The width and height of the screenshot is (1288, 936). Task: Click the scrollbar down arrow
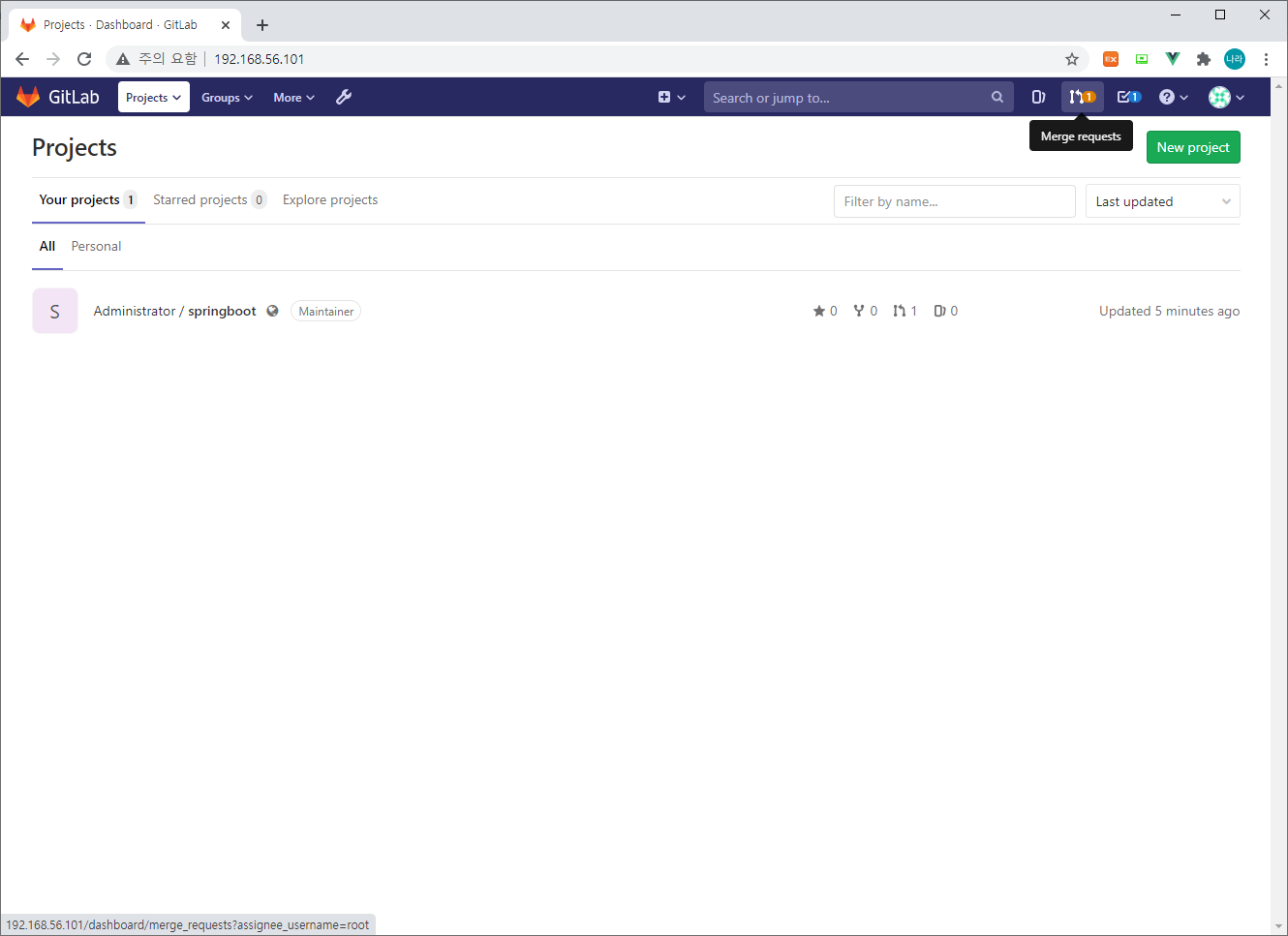1279,926
